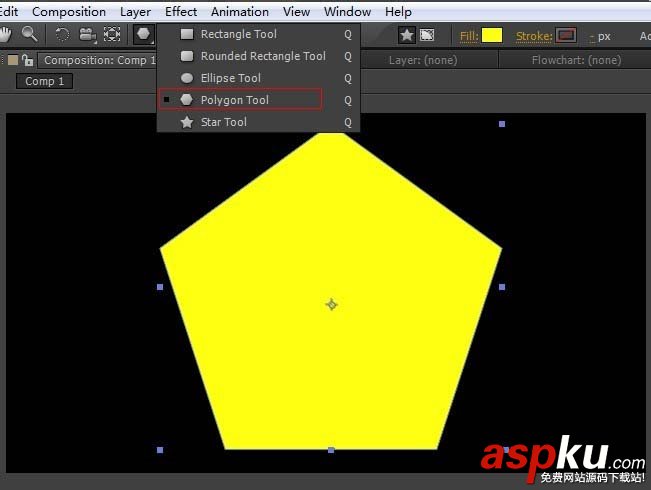Click the top right bounding box handle

[x=502, y=124]
